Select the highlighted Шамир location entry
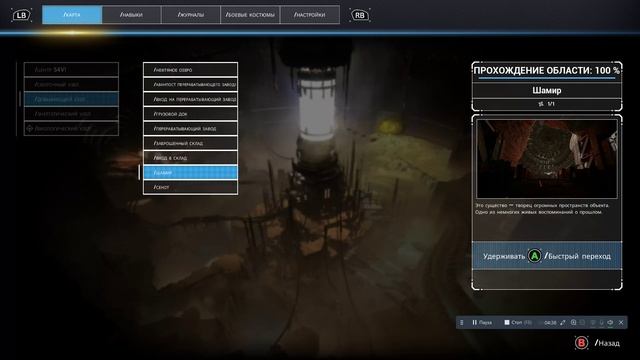This screenshot has width=640, height=360. 190,172
